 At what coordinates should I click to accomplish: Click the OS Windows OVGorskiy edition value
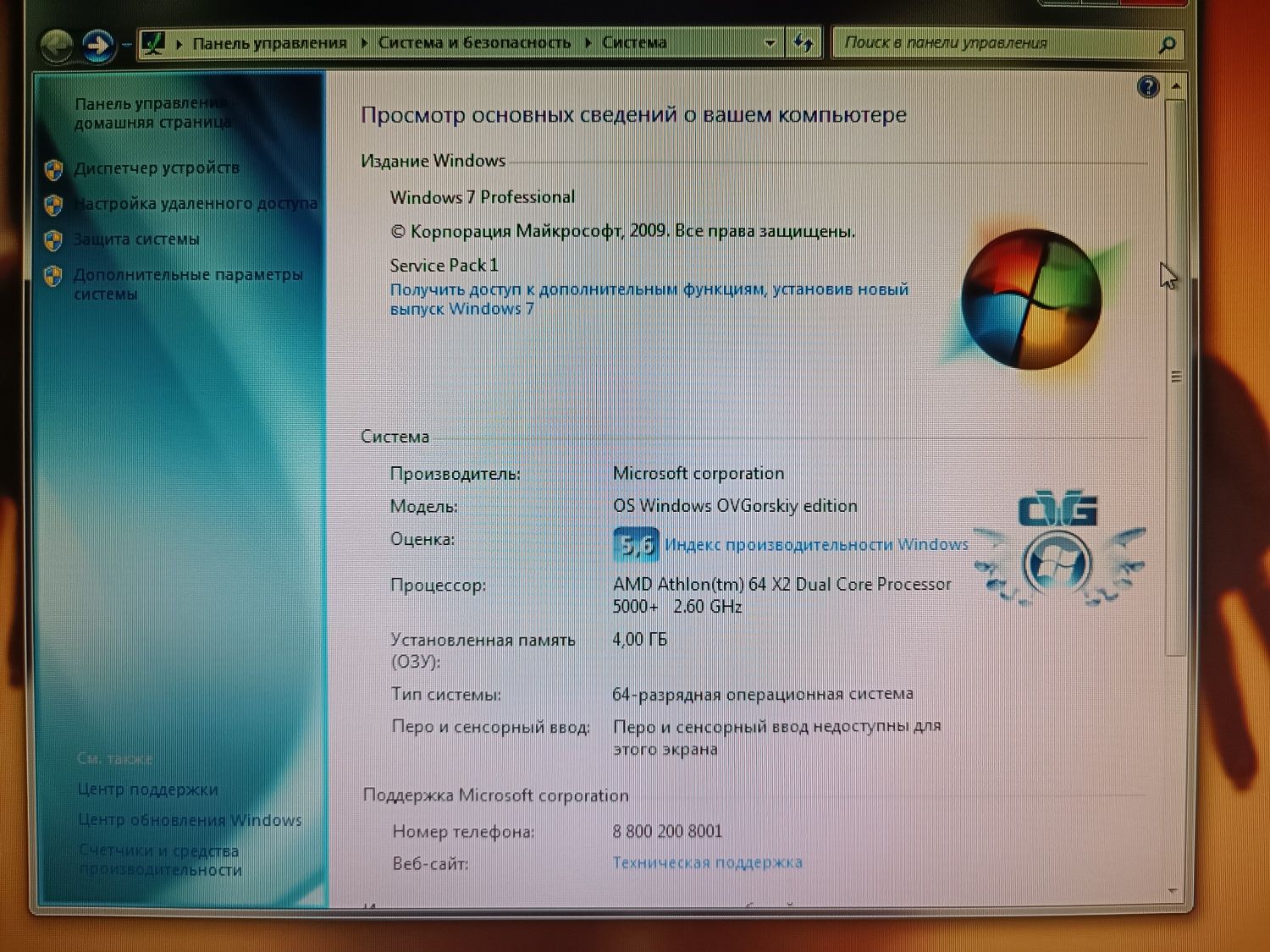point(735,505)
